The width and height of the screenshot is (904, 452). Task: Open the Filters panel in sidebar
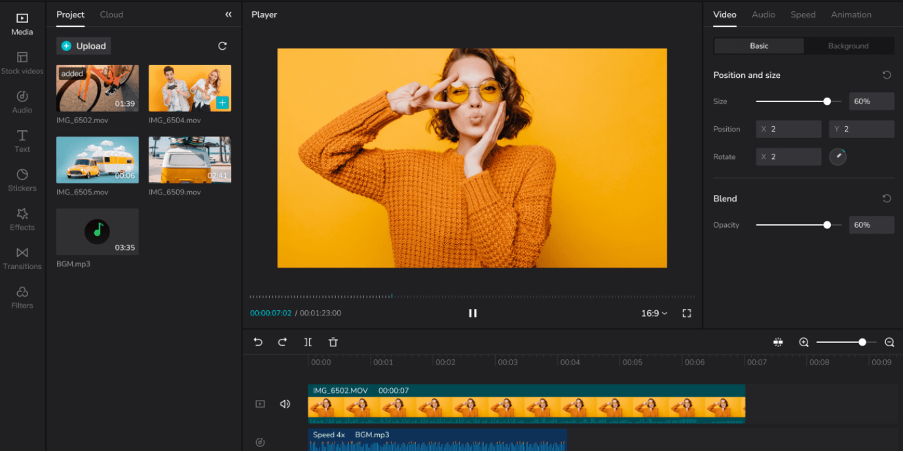22,296
